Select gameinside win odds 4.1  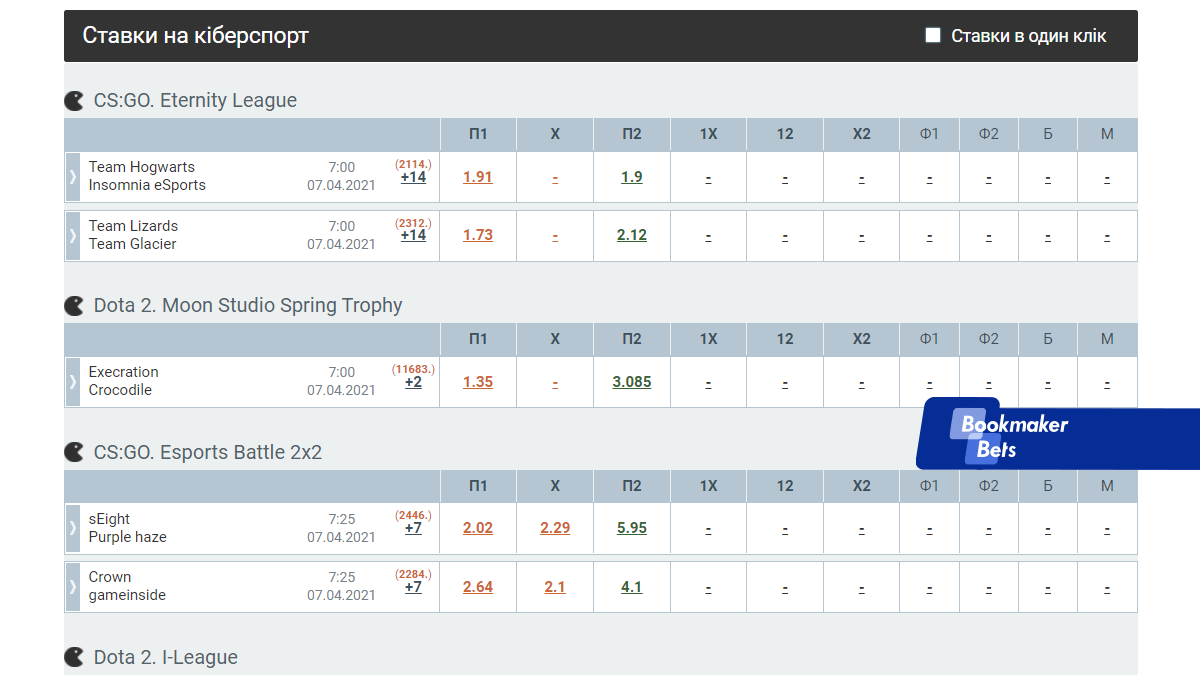tap(632, 587)
